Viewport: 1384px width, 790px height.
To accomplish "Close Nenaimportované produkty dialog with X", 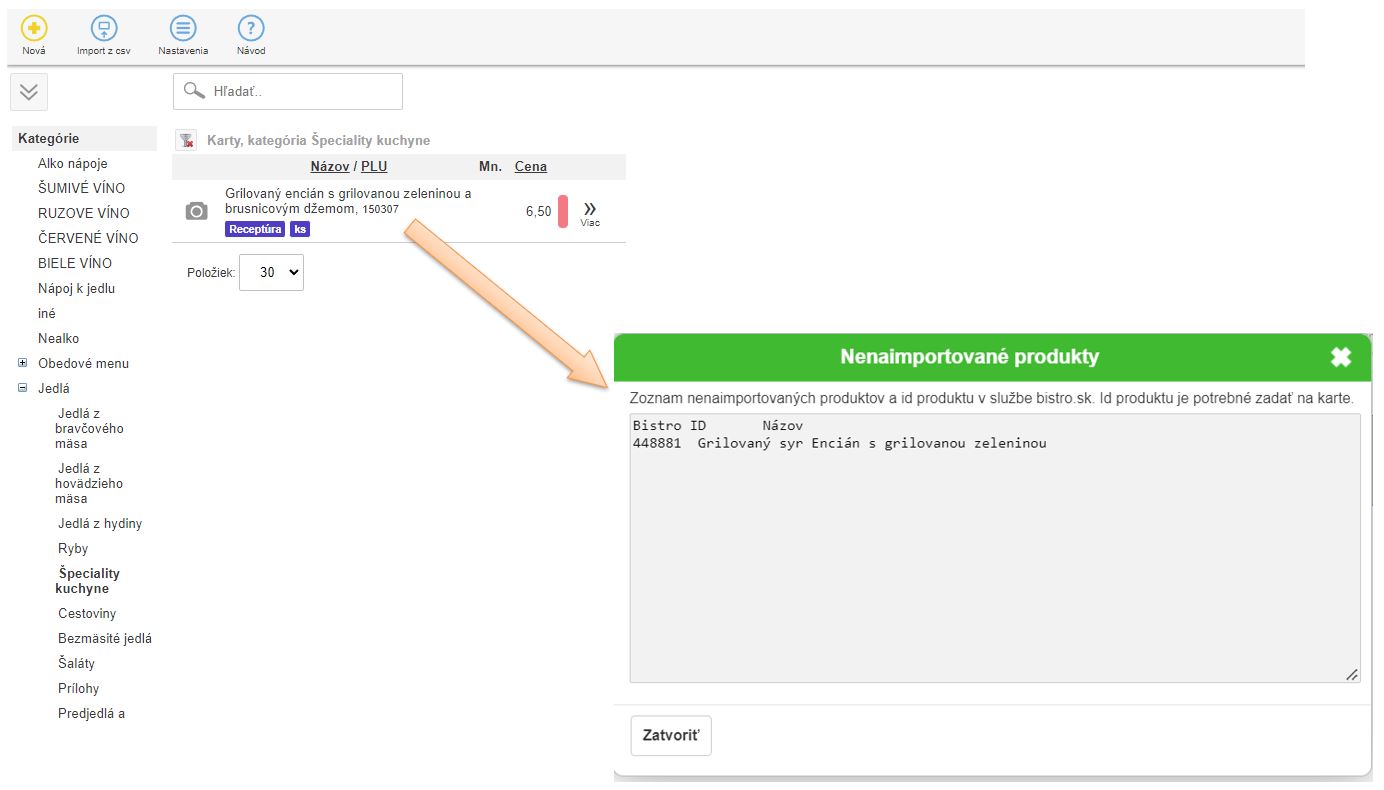I will [1340, 357].
